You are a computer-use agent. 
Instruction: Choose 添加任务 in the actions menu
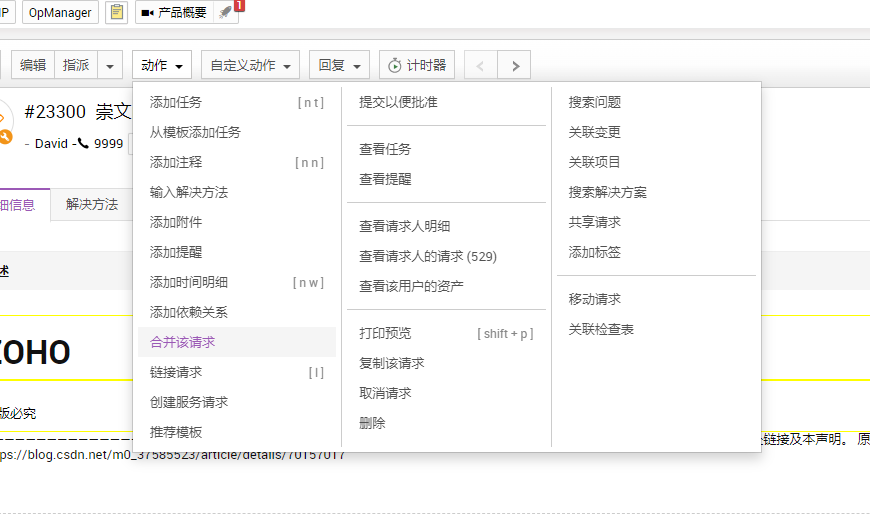coord(176,102)
